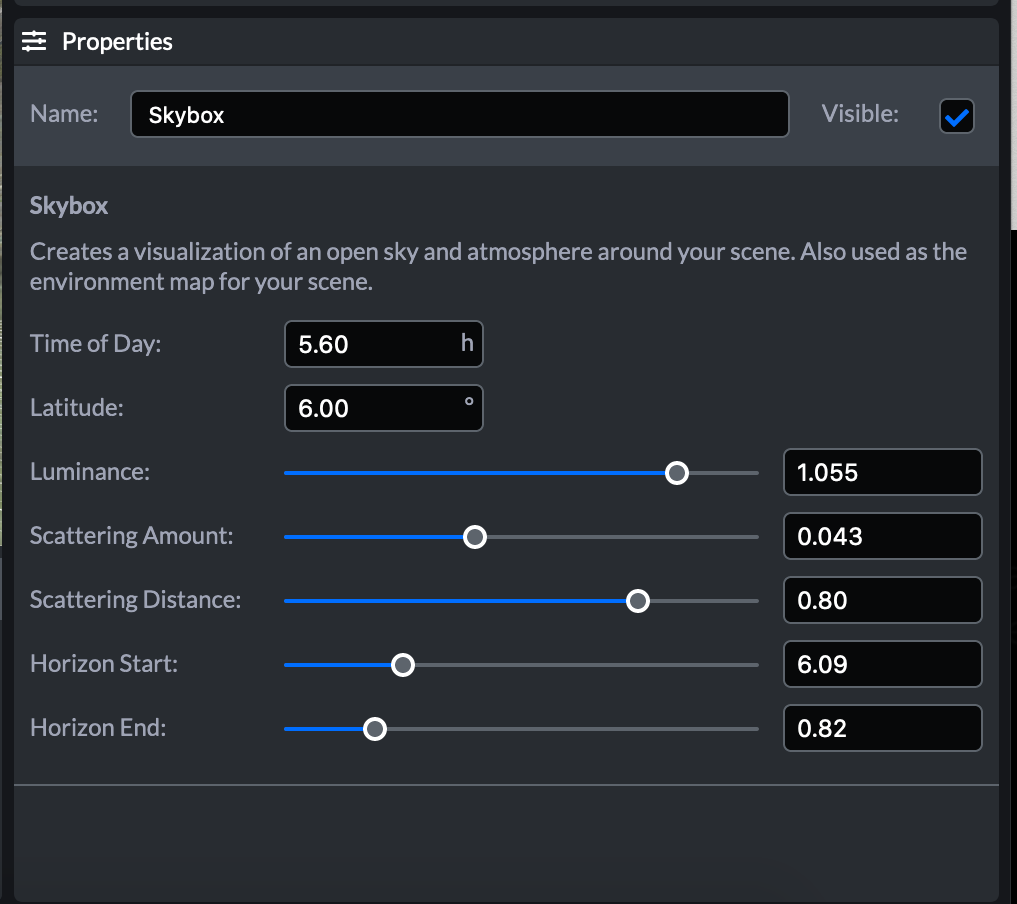Click the Time of Day hour unit label

click(466, 344)
